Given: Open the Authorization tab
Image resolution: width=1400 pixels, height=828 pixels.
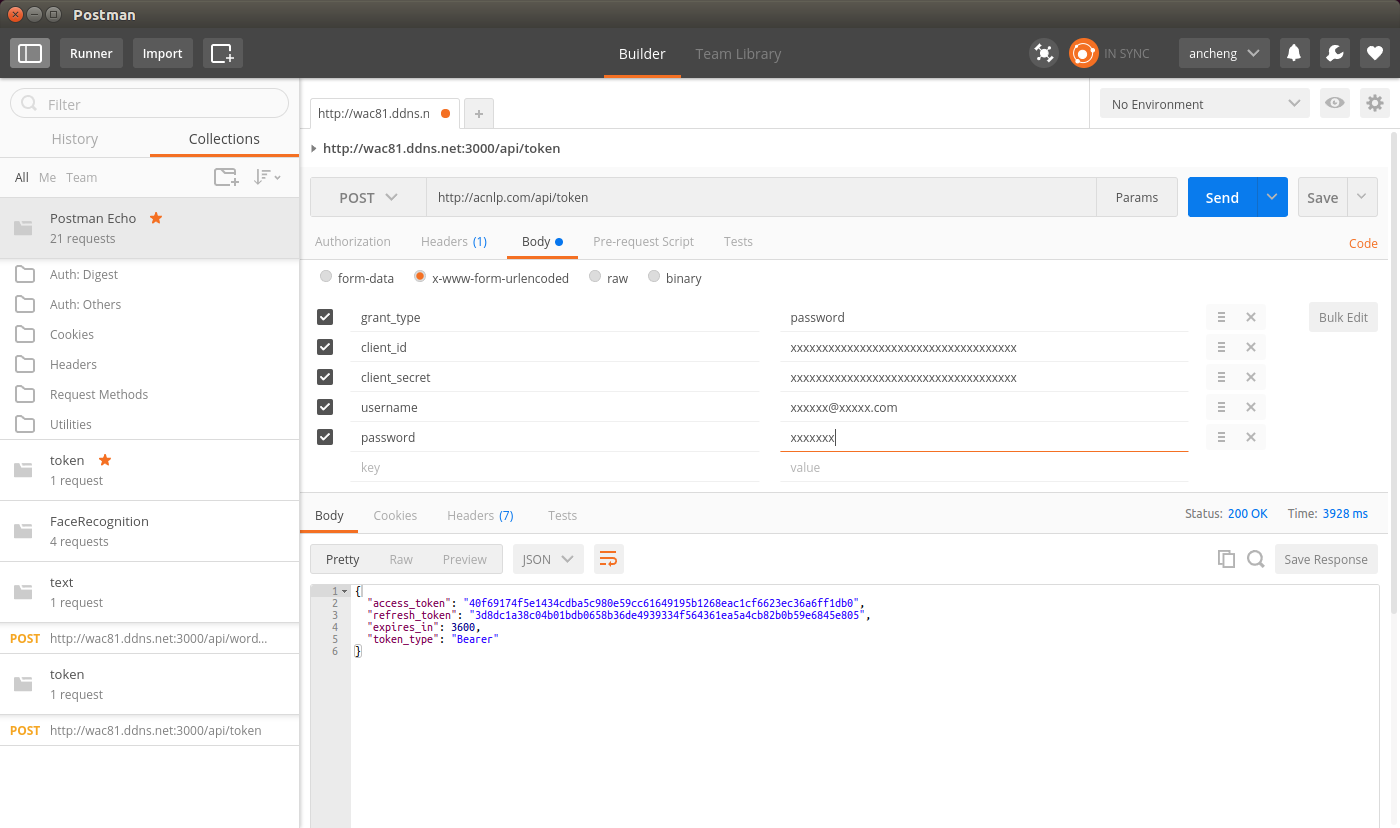Looking at the screenshot, I should [x=353, y=242].
